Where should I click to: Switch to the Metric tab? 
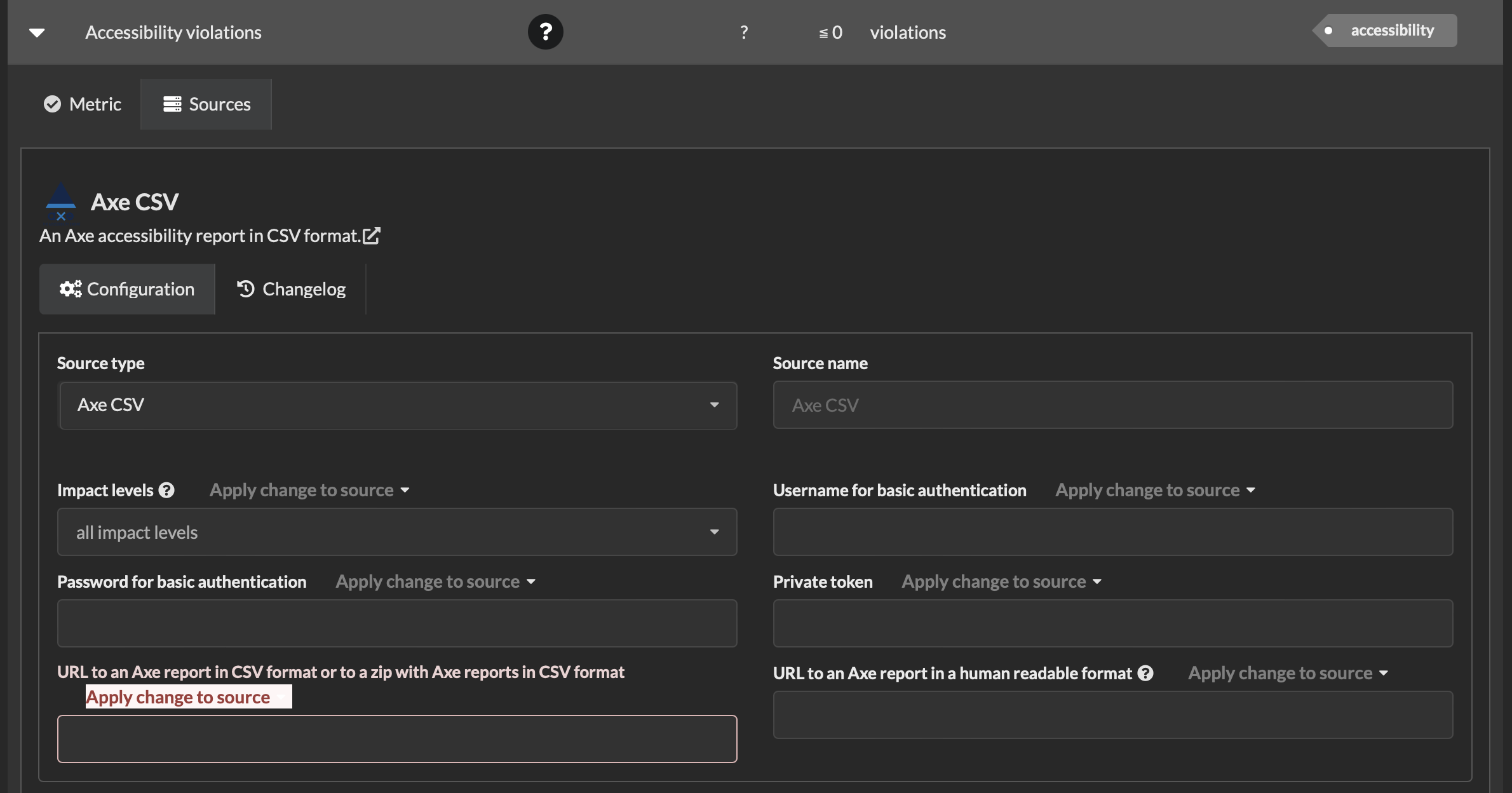(x=83, y=104)
